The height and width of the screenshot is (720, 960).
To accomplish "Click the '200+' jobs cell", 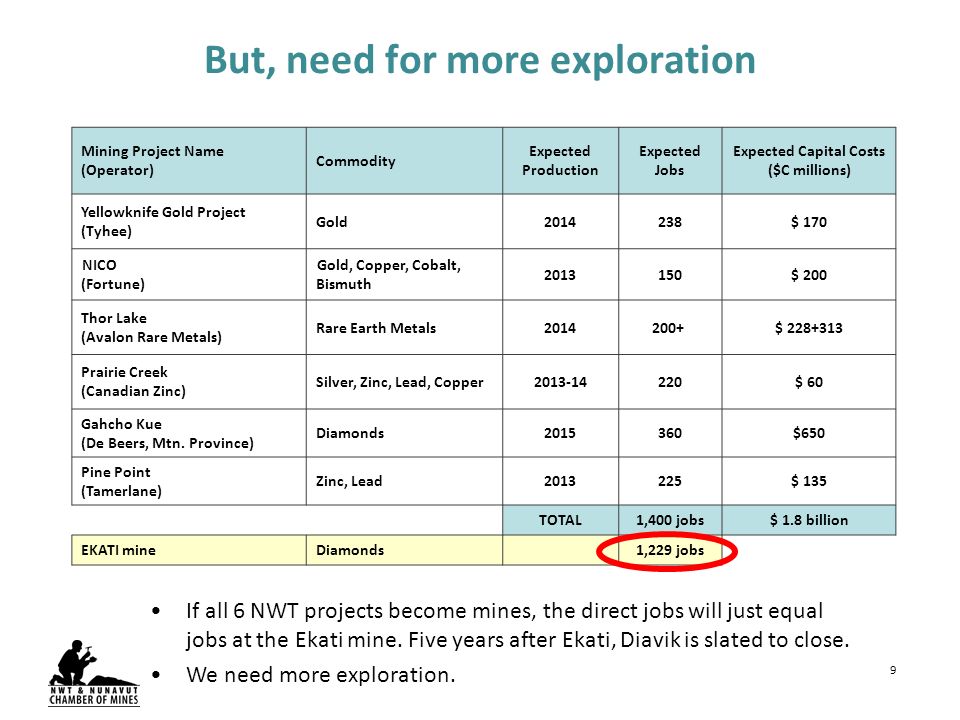I will click(x=670, y=328).
